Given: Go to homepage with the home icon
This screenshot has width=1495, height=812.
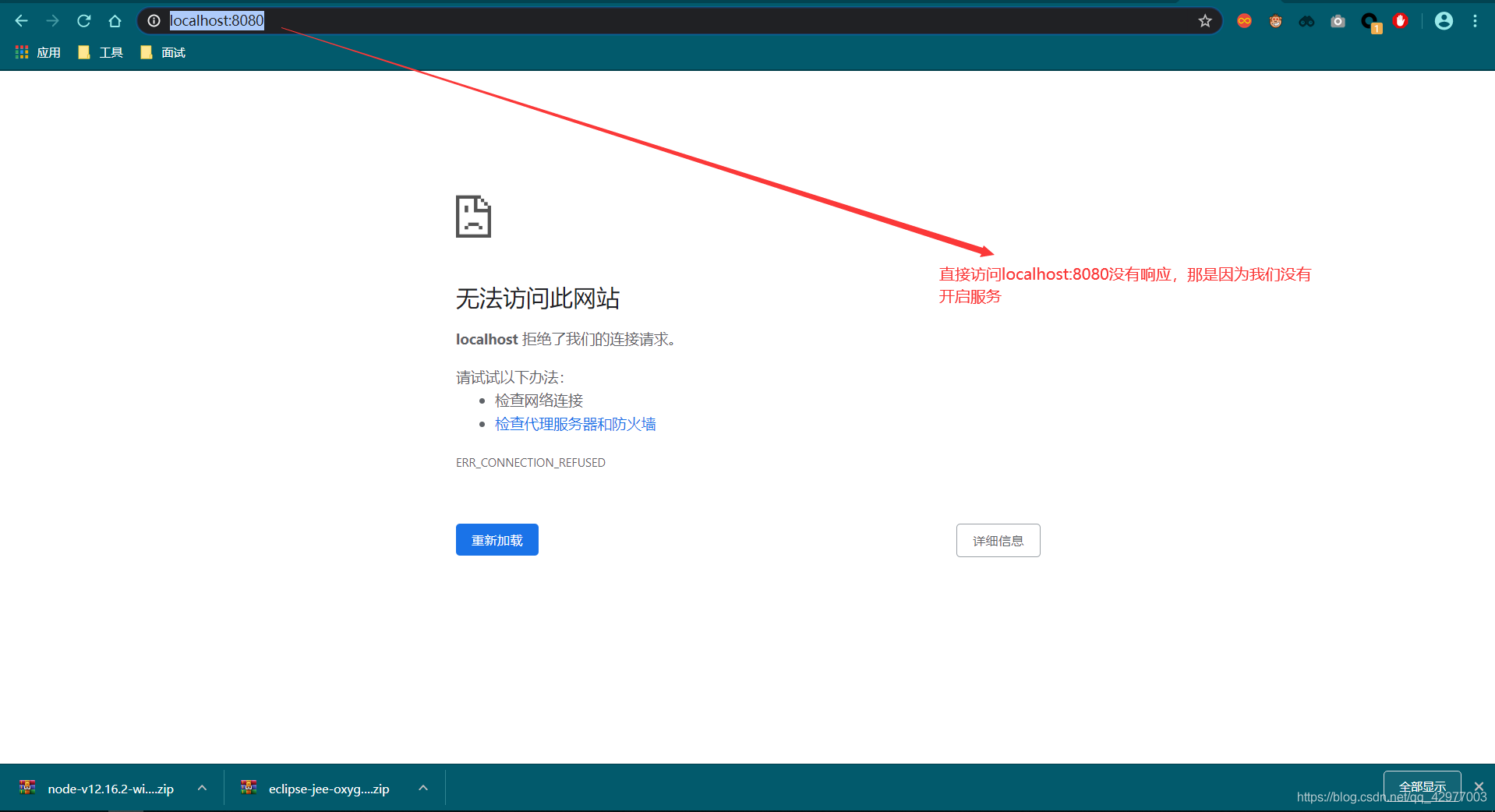Looking at the screenshot, I should point(115,21).
